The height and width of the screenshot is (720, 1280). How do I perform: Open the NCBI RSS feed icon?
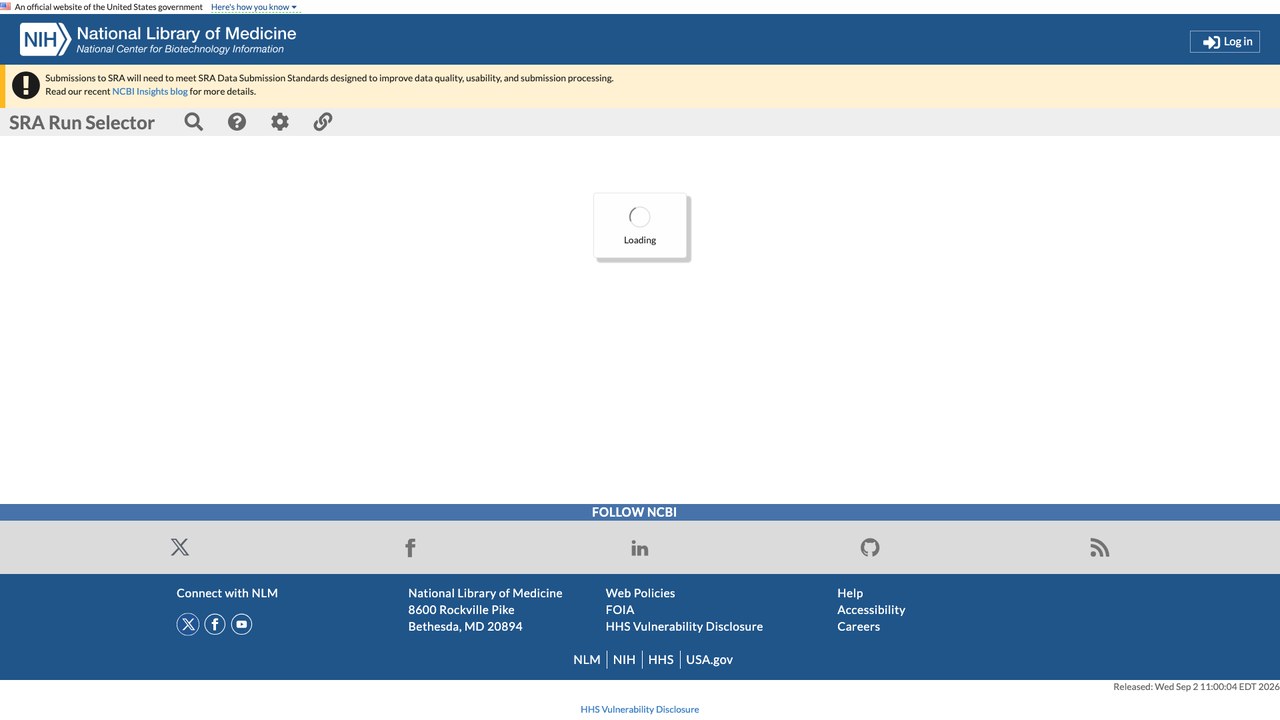[1100, 547]
